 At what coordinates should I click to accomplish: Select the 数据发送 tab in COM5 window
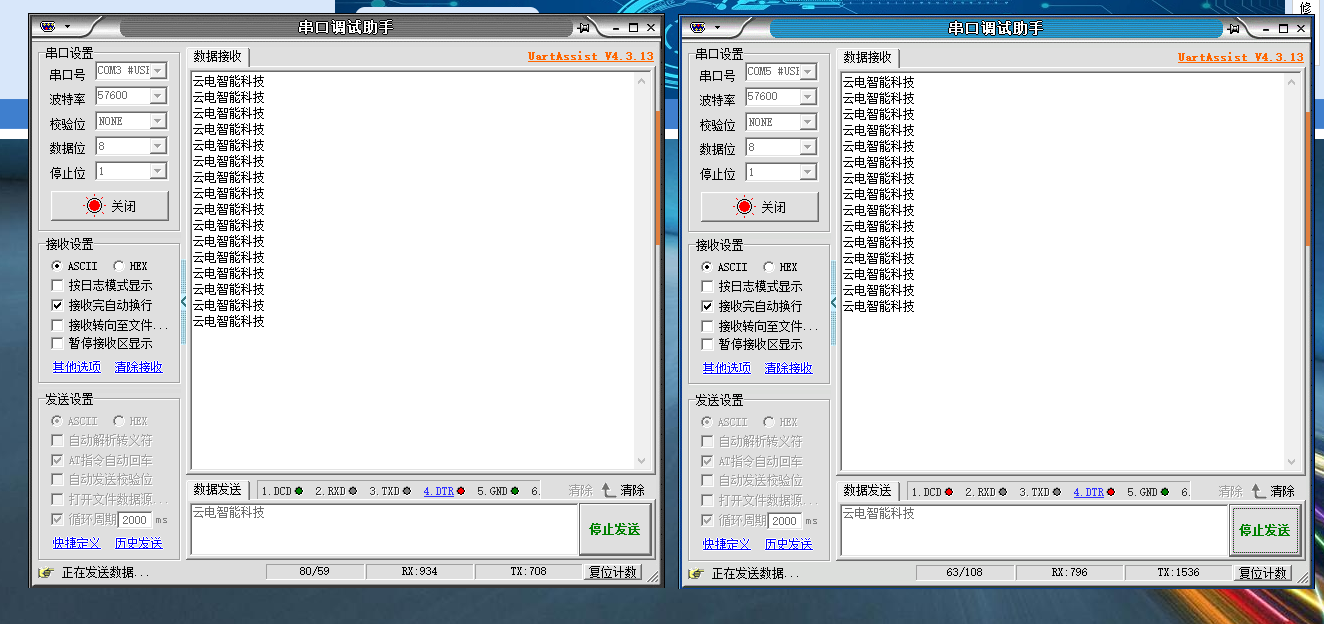[x=867, y=491]
